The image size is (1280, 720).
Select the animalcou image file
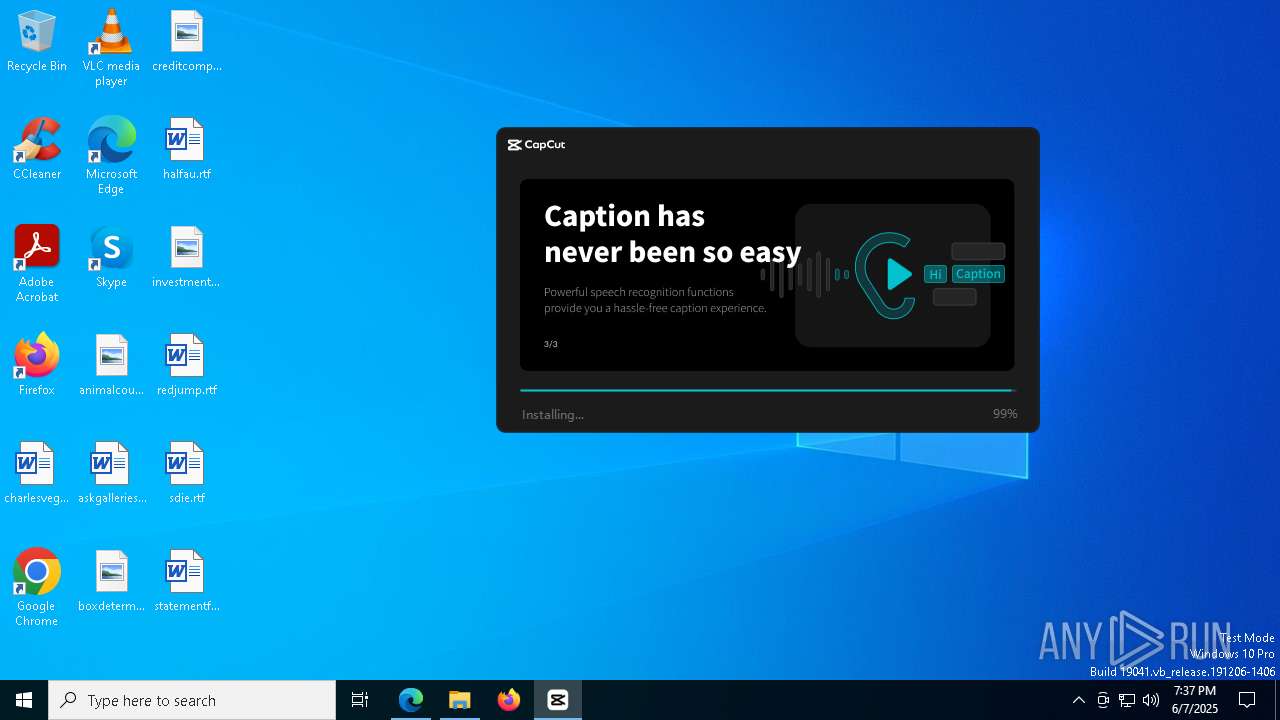111,366
